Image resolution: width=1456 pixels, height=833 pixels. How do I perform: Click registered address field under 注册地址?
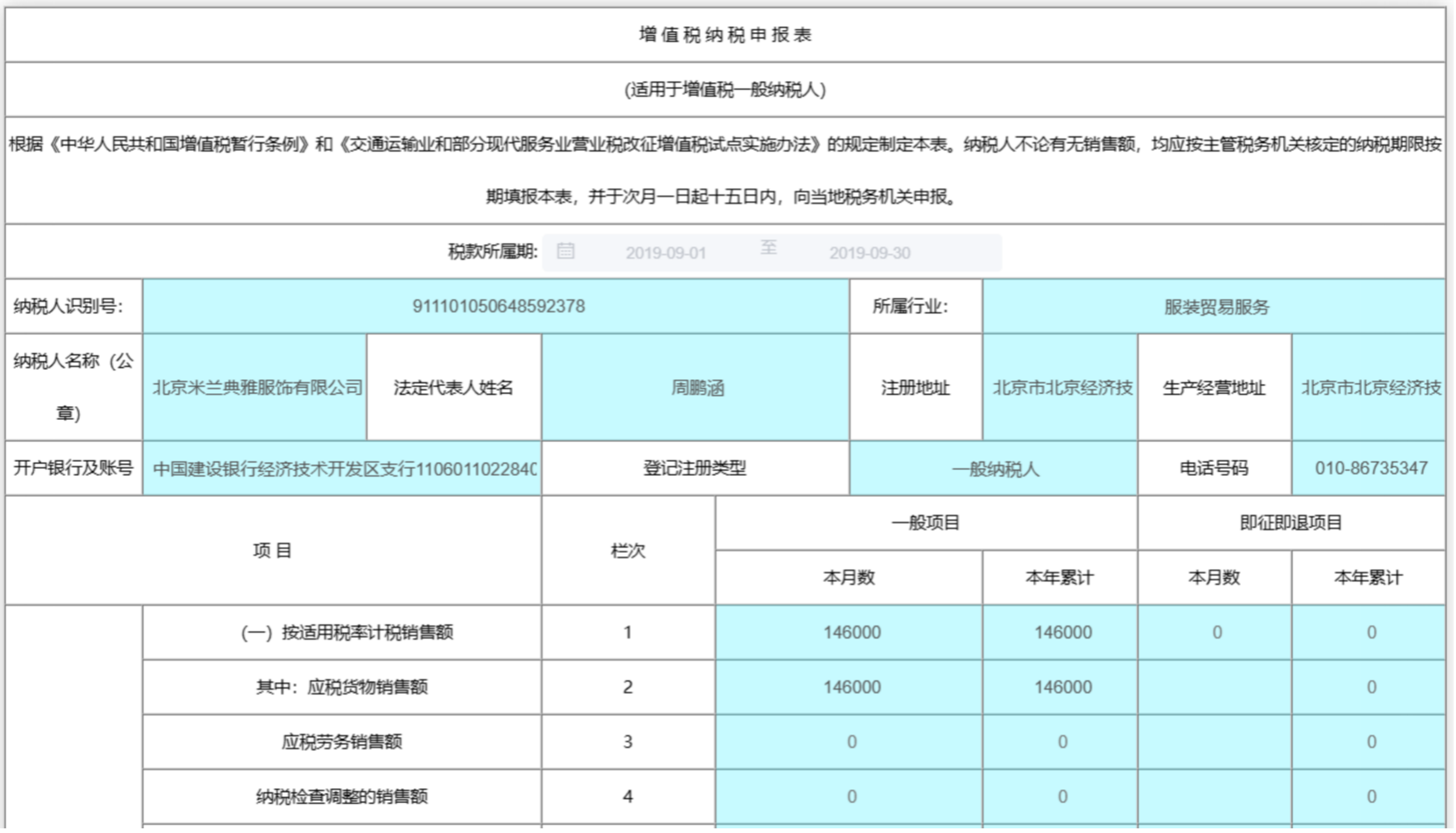pos(1062,387)
